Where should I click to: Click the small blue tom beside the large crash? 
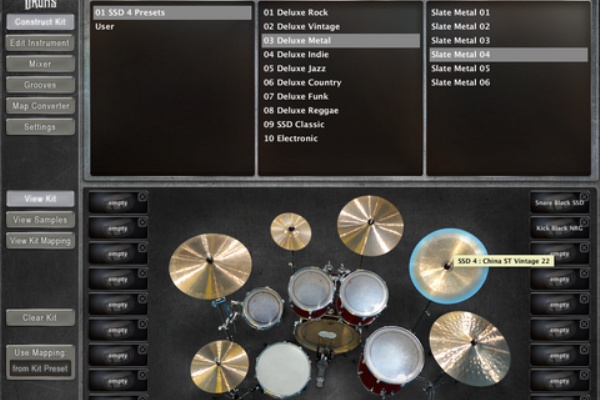click(x=264, y=308)
